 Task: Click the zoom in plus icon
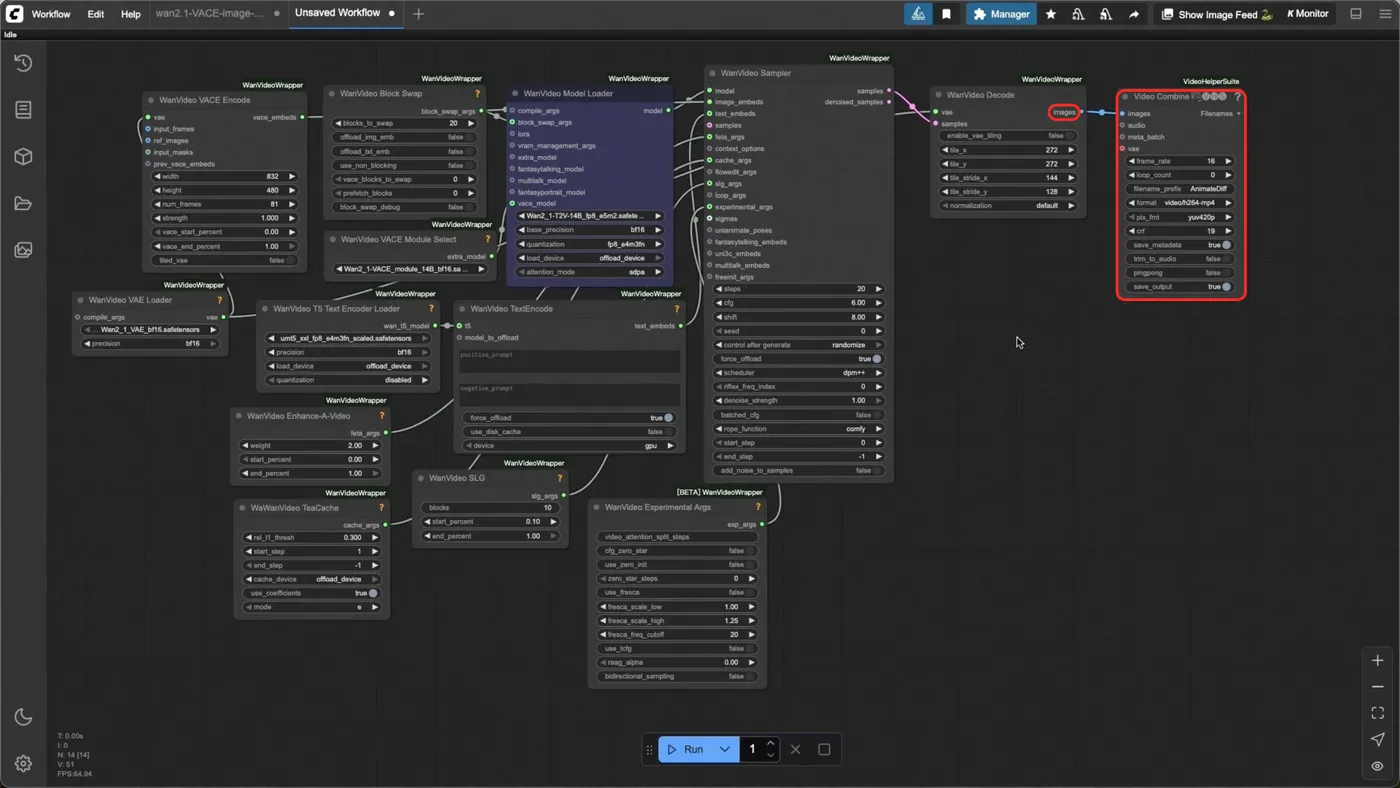[x=1377, y=660]
